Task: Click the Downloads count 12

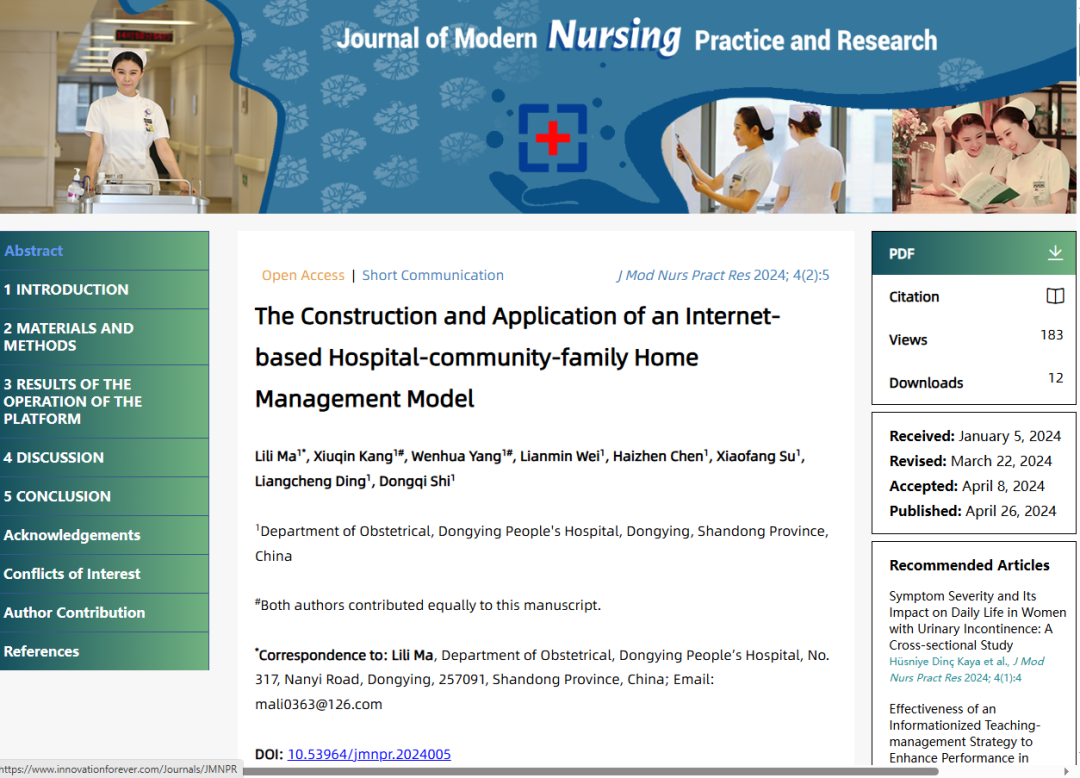Action: click(1055, 378)
